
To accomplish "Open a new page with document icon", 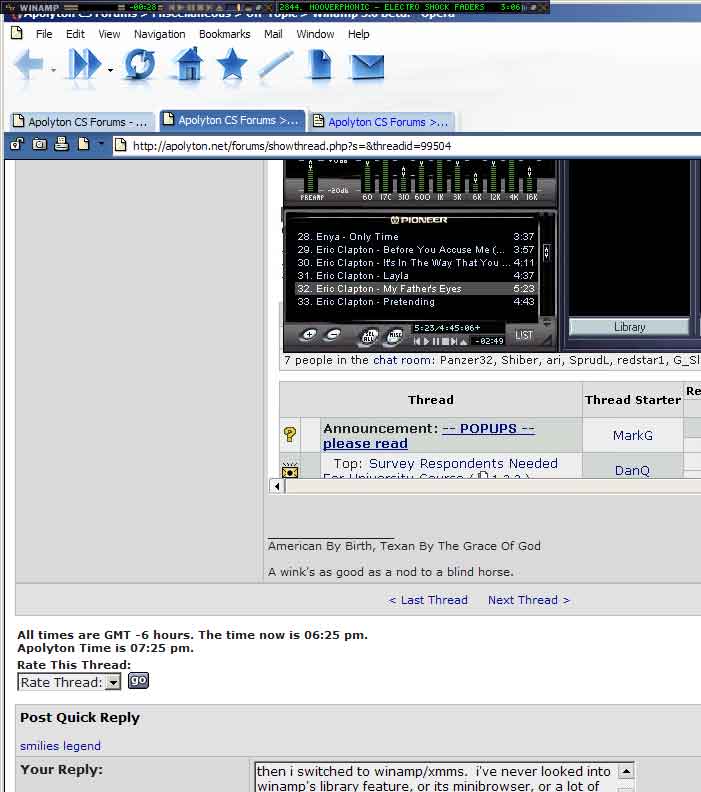I will [320, 64].
